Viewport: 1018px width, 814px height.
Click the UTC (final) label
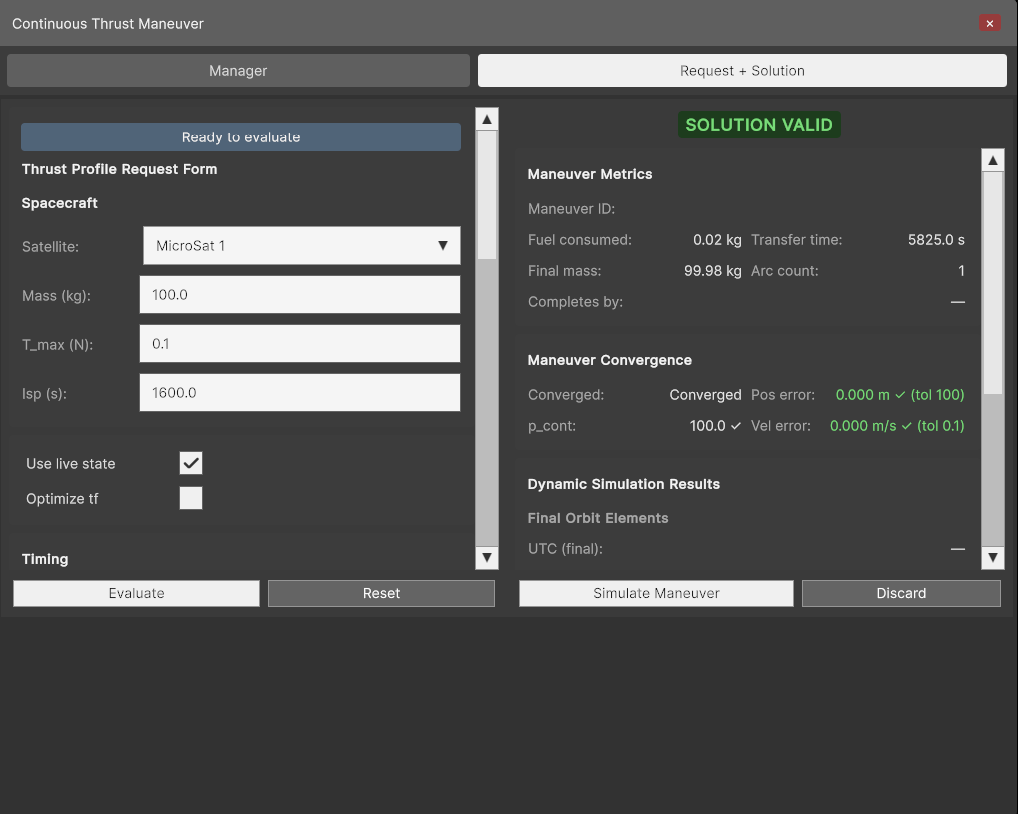tap(565, 549)
